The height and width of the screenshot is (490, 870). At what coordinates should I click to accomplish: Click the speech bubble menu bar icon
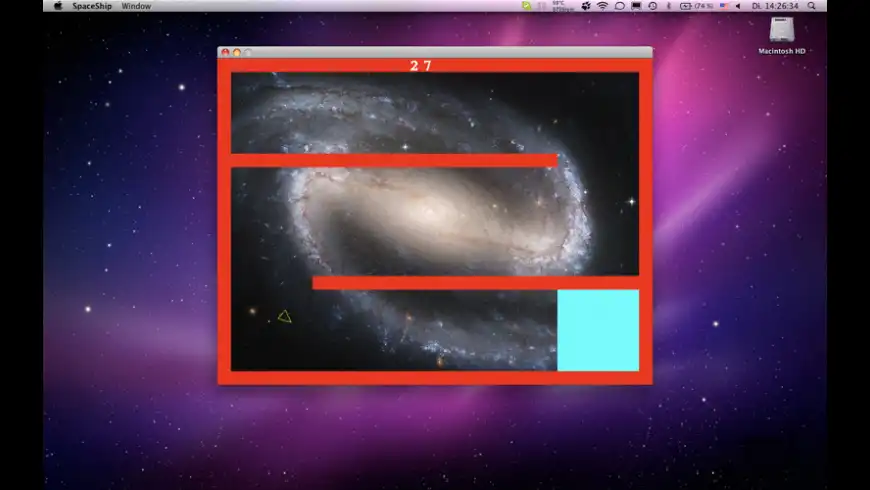pyautogui.click(x=620, y=6)
